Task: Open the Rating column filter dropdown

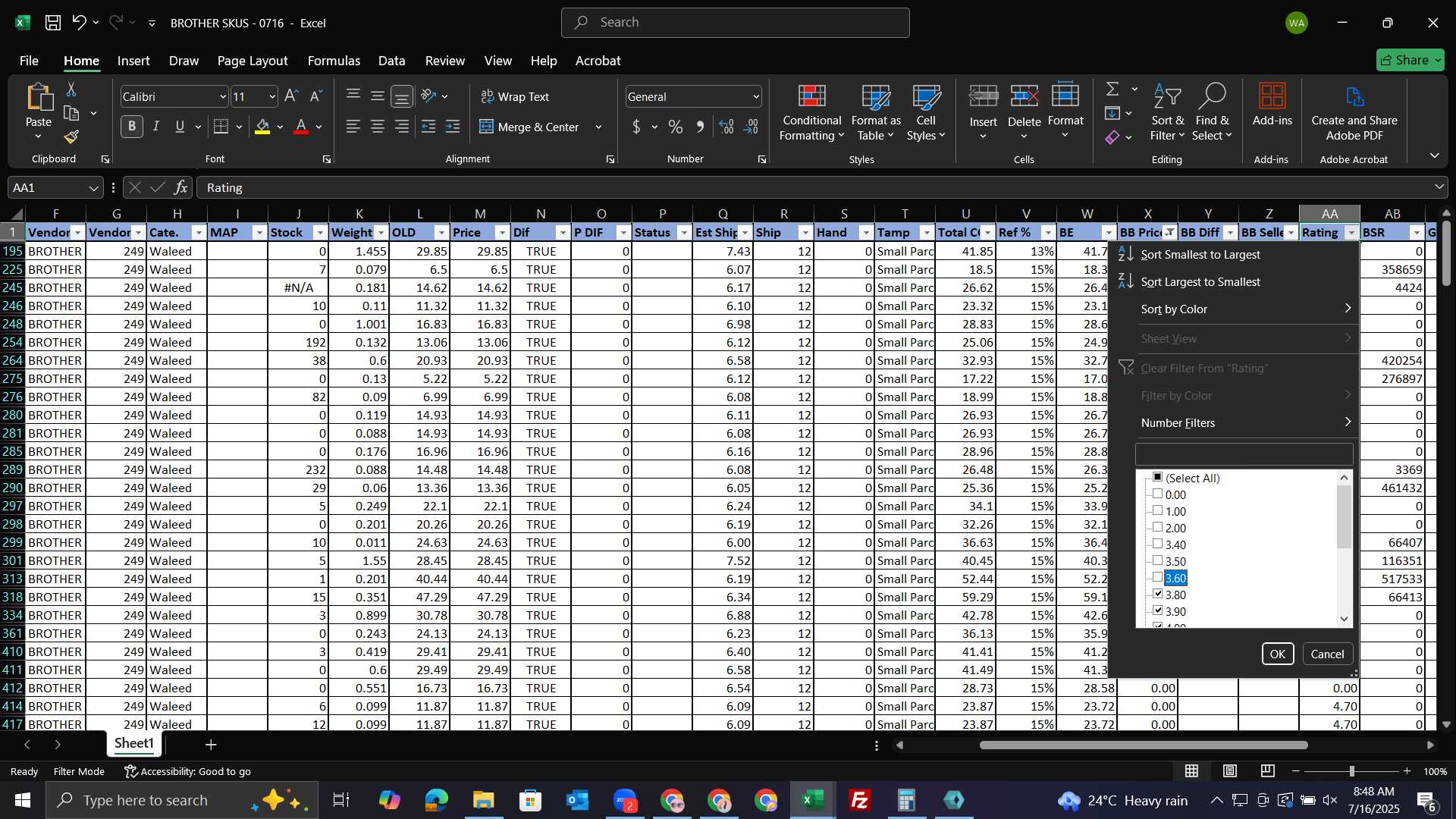Action: click(1351, 233)
